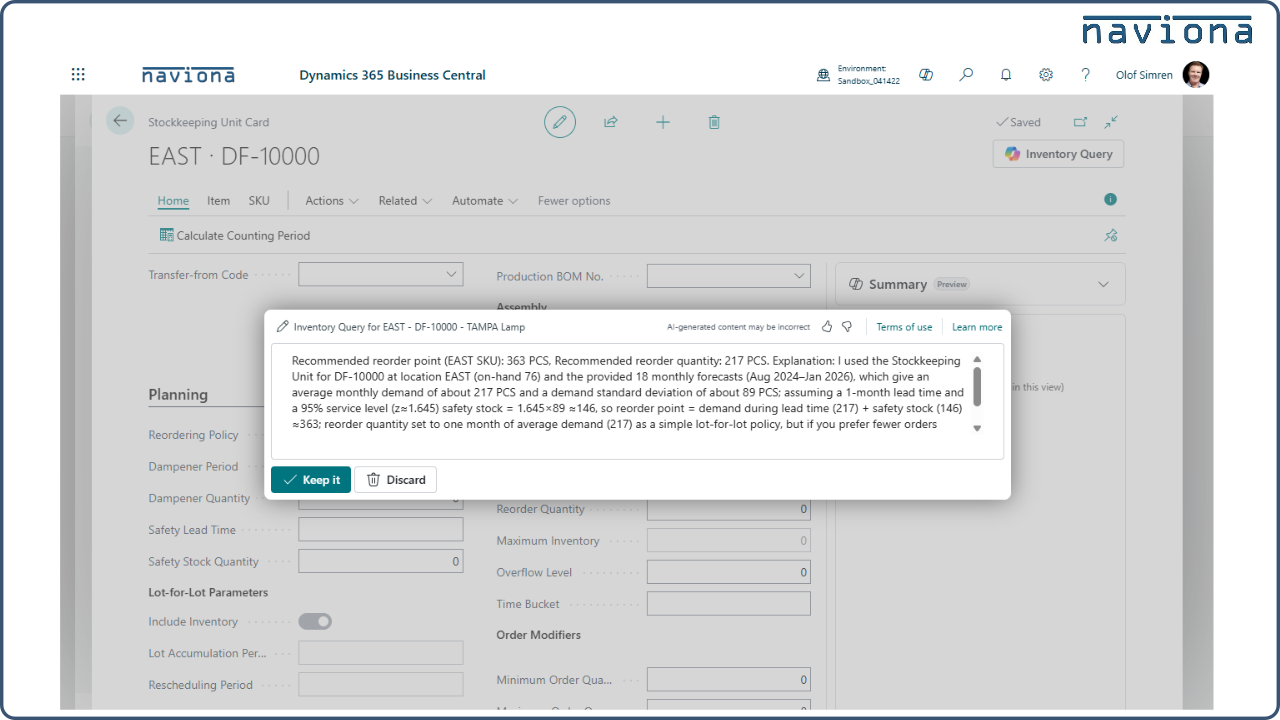Viewport: 1280px width, 720px height.
Task: Click the Lot-for-Lot Parameters heading
Action: 208,593
